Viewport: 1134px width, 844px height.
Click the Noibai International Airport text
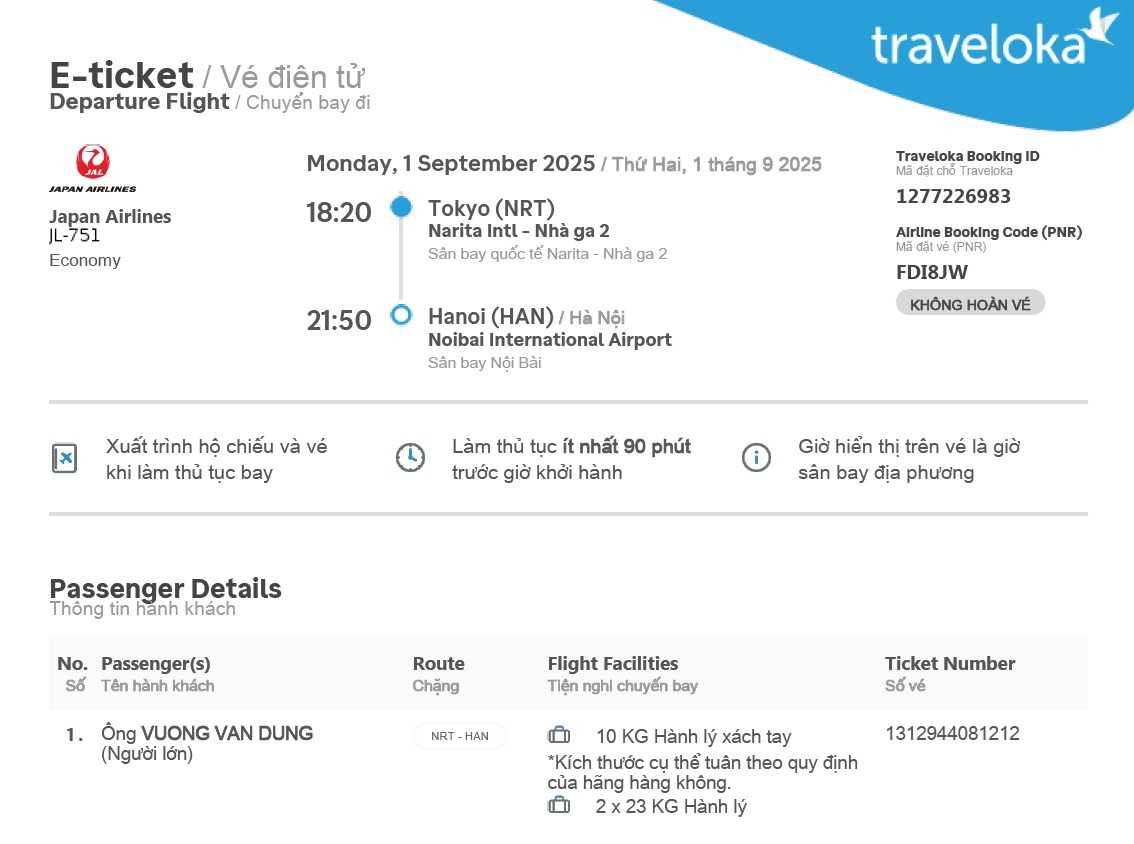click(549, 340)
